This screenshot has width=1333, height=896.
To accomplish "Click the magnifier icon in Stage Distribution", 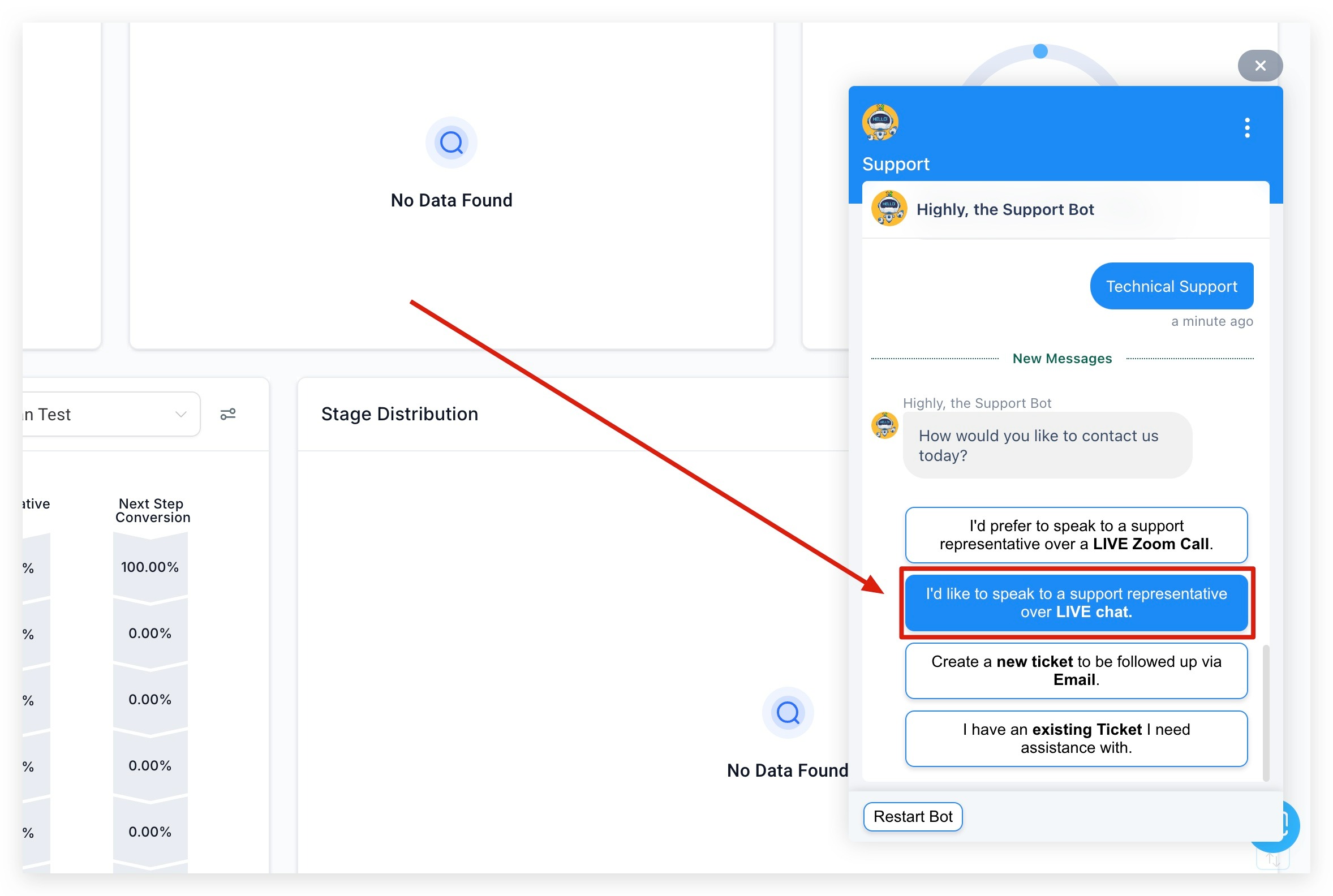I will click(787, 712).
